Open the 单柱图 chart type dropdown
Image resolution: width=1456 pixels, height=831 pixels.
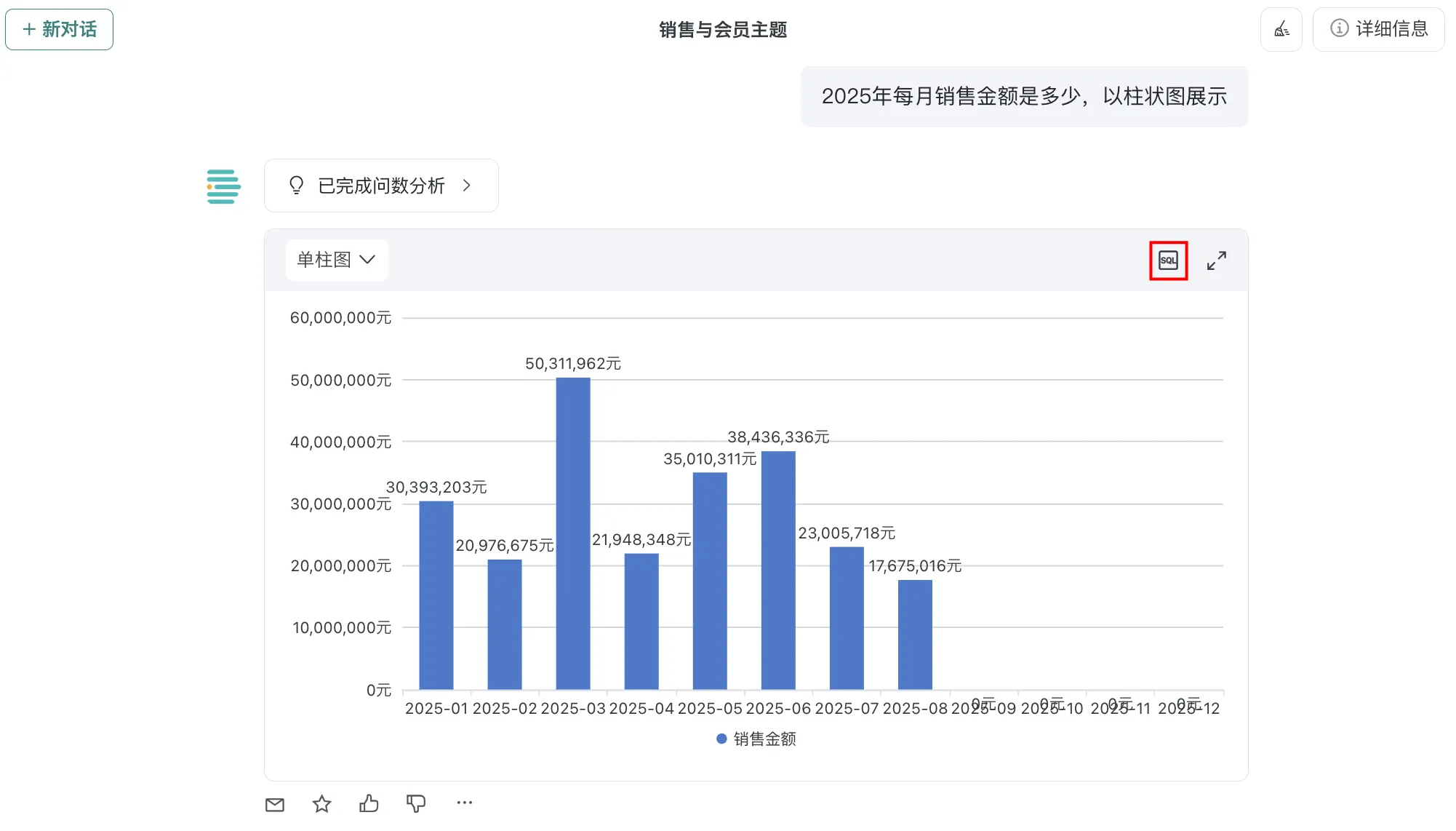click(336, 260)
